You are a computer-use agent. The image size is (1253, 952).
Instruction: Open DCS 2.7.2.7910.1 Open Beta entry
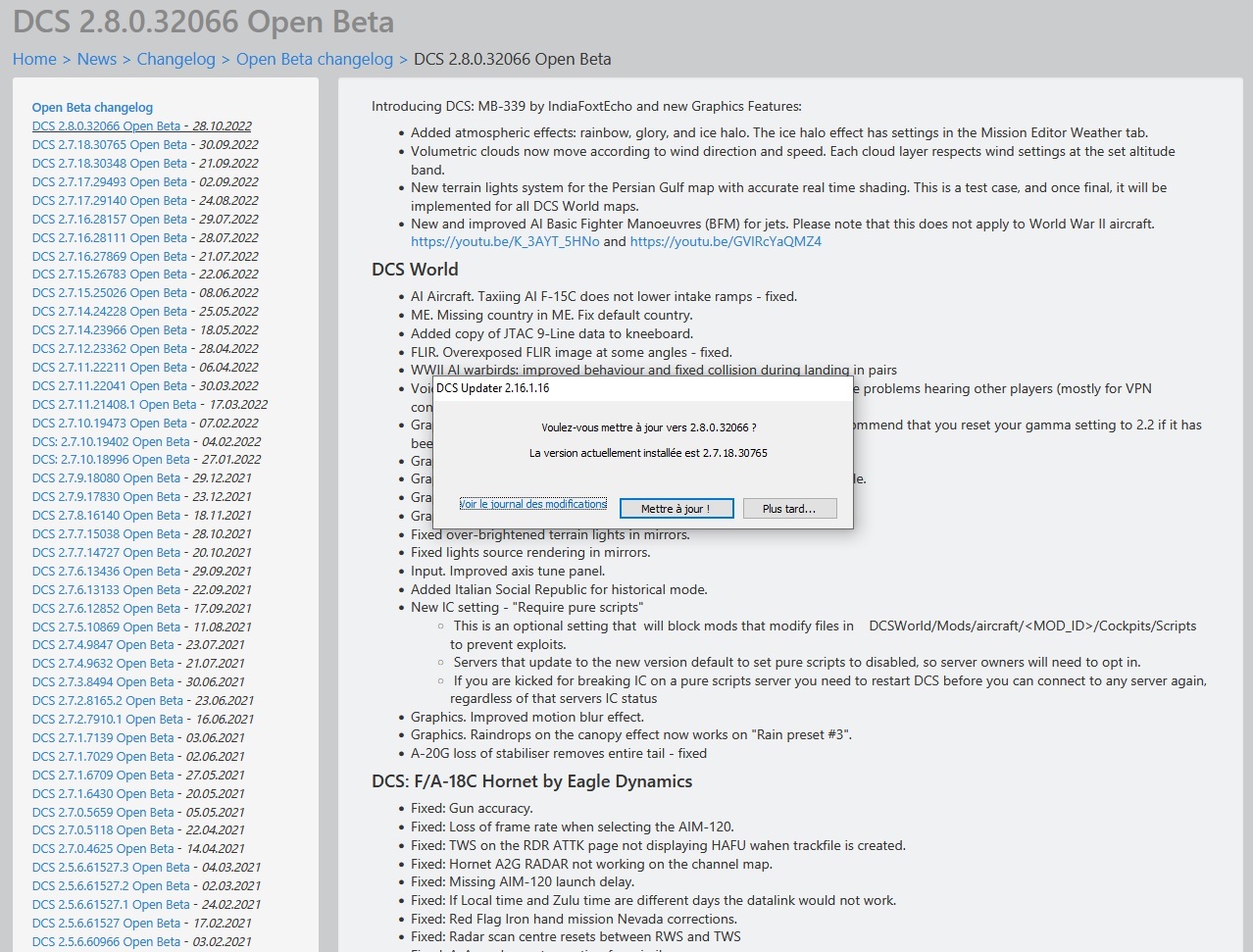(108, 719)
